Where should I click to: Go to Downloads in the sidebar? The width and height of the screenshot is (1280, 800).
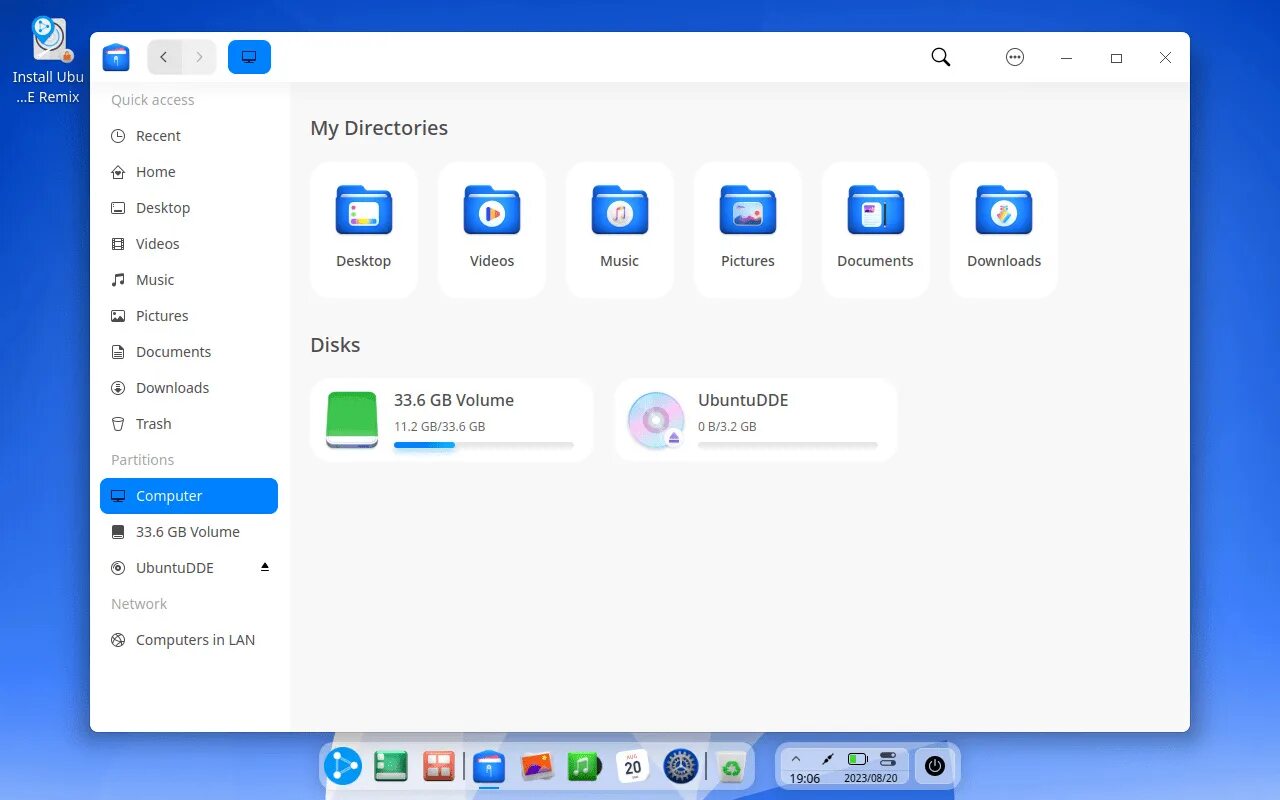tap(189, 388)
